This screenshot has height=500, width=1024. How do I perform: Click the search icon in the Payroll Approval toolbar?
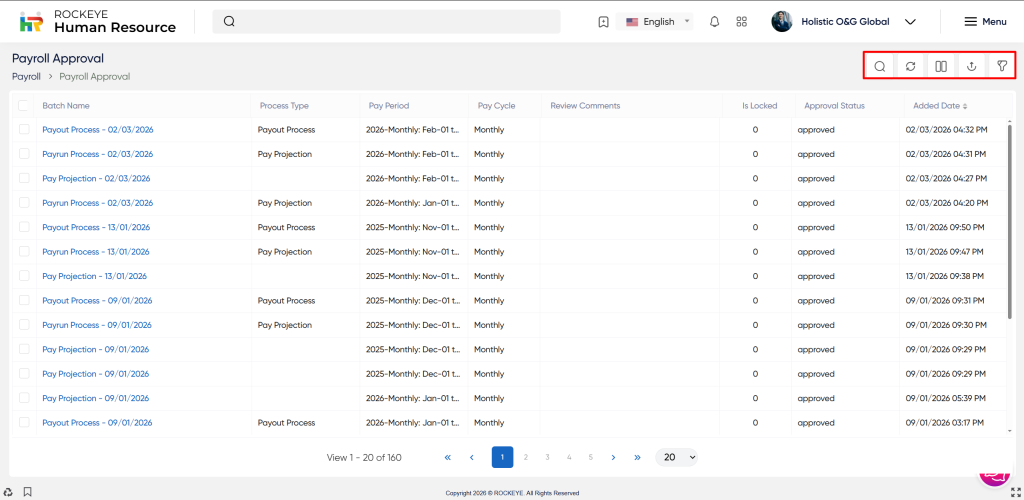[880, 66]
